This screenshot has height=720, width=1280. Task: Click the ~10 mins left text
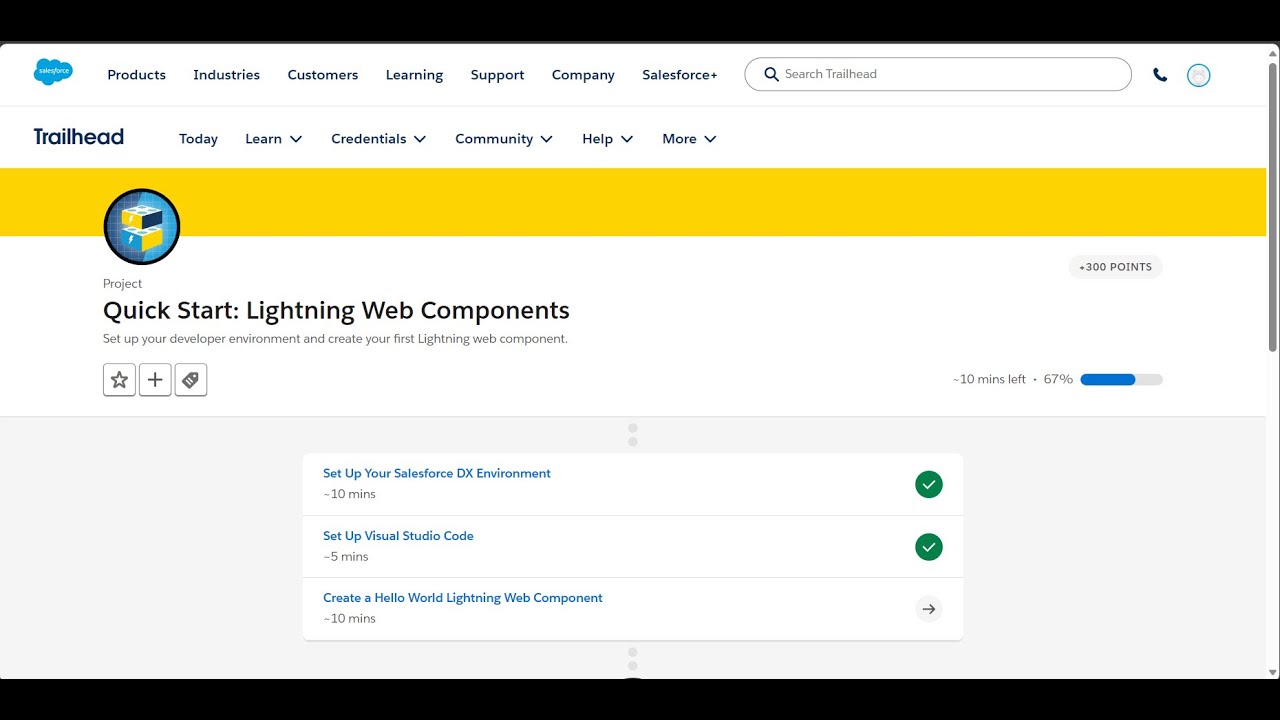point(989,380)
